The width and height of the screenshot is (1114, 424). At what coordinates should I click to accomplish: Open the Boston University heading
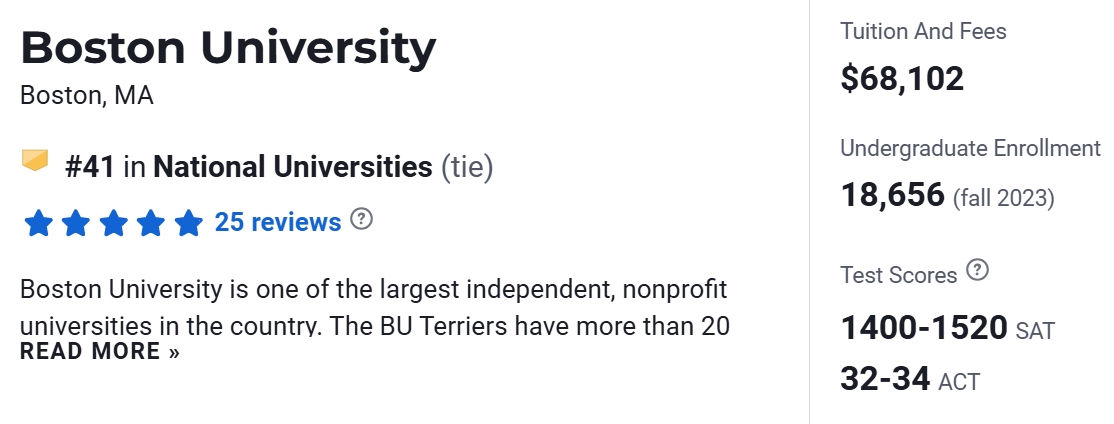[x=228, y=48]
